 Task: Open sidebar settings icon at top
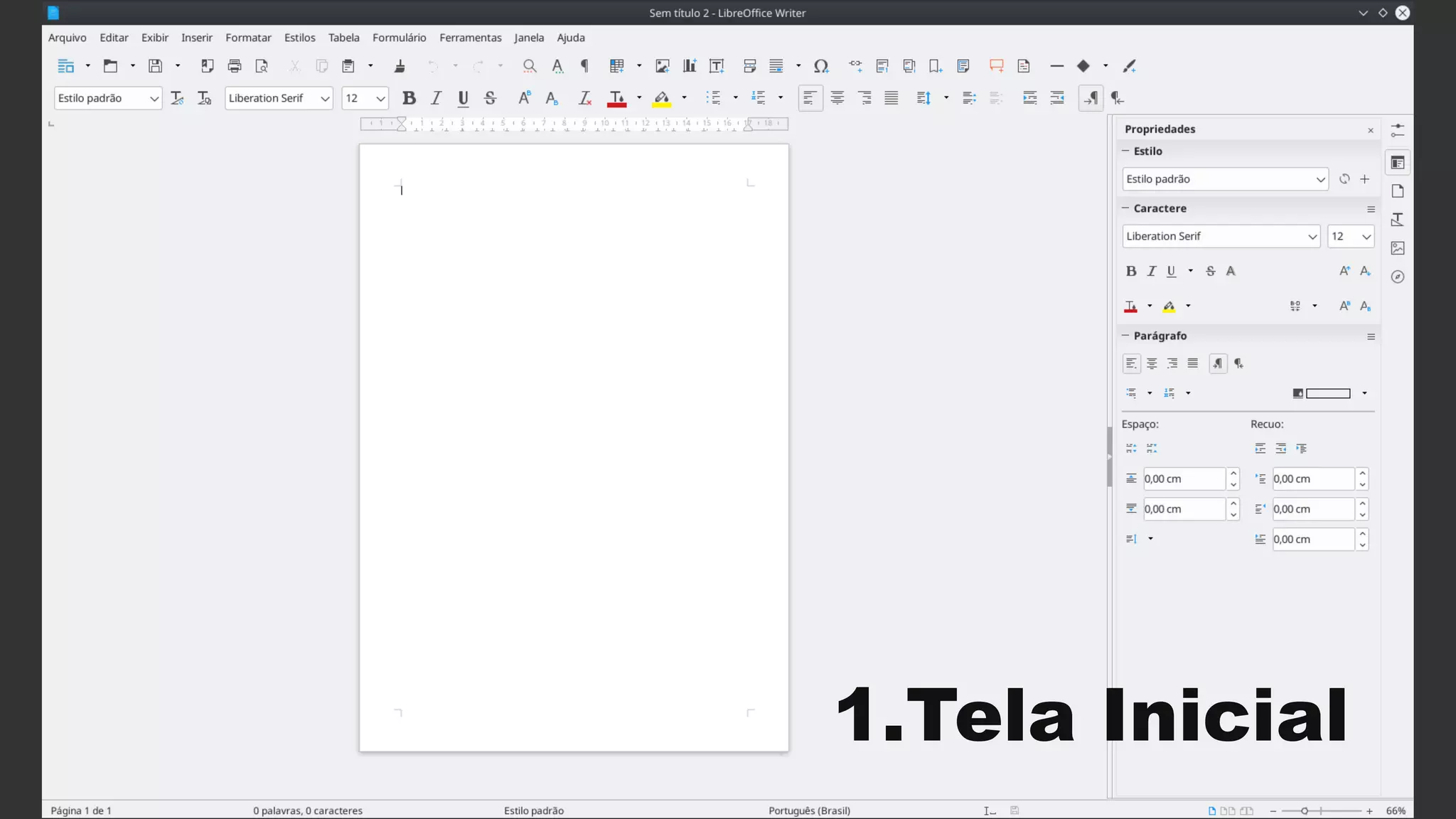(x=1398, y=131)
